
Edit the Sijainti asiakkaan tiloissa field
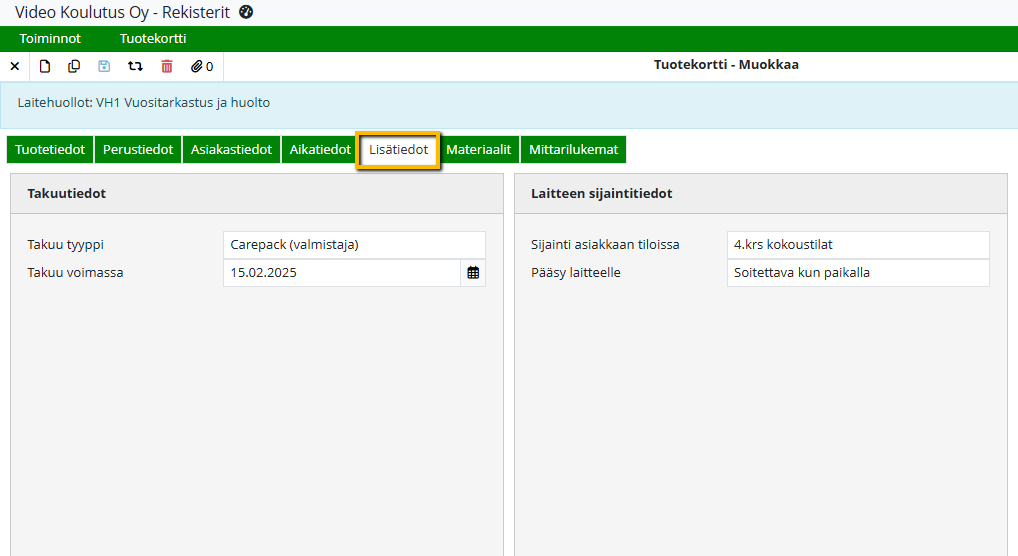(x=857, y=245)
